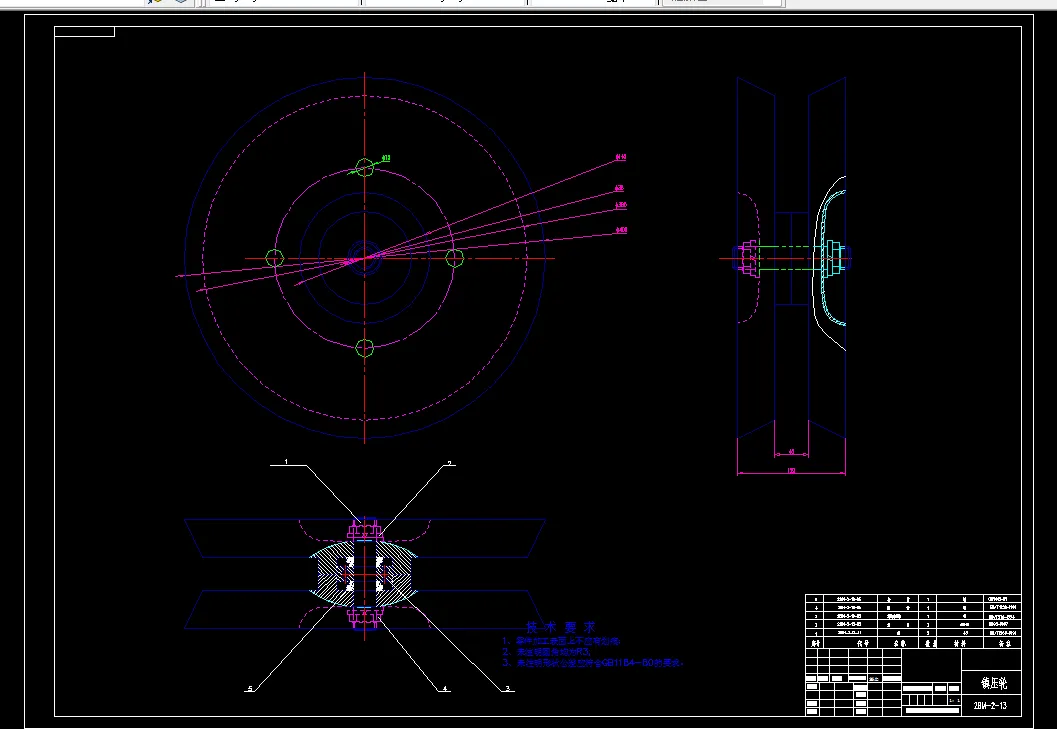
Task: Click part callout number 5
Action: click(x=251, y=689)
